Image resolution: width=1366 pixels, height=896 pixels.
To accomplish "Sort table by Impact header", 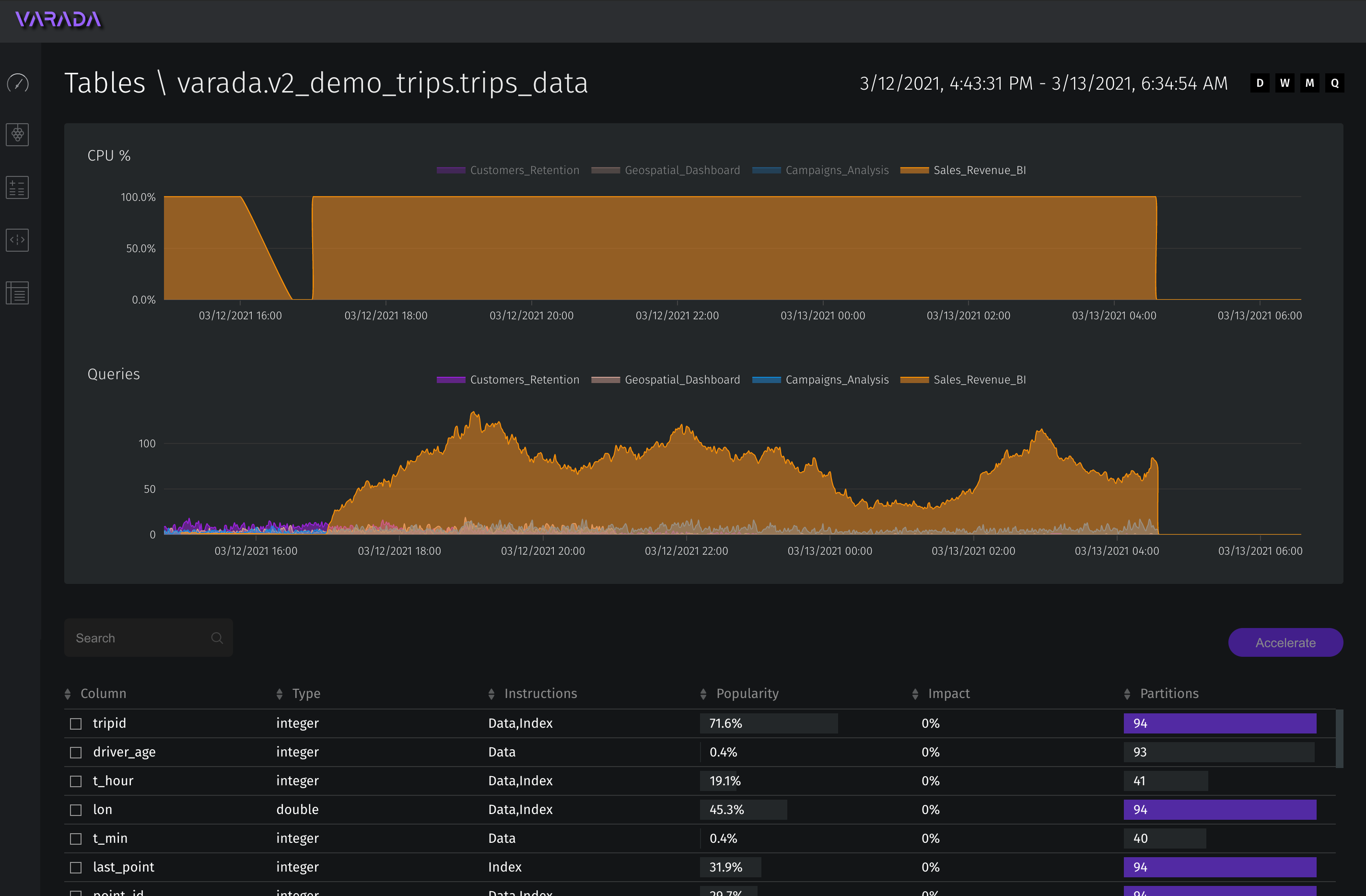I will [x=948, y=693].
